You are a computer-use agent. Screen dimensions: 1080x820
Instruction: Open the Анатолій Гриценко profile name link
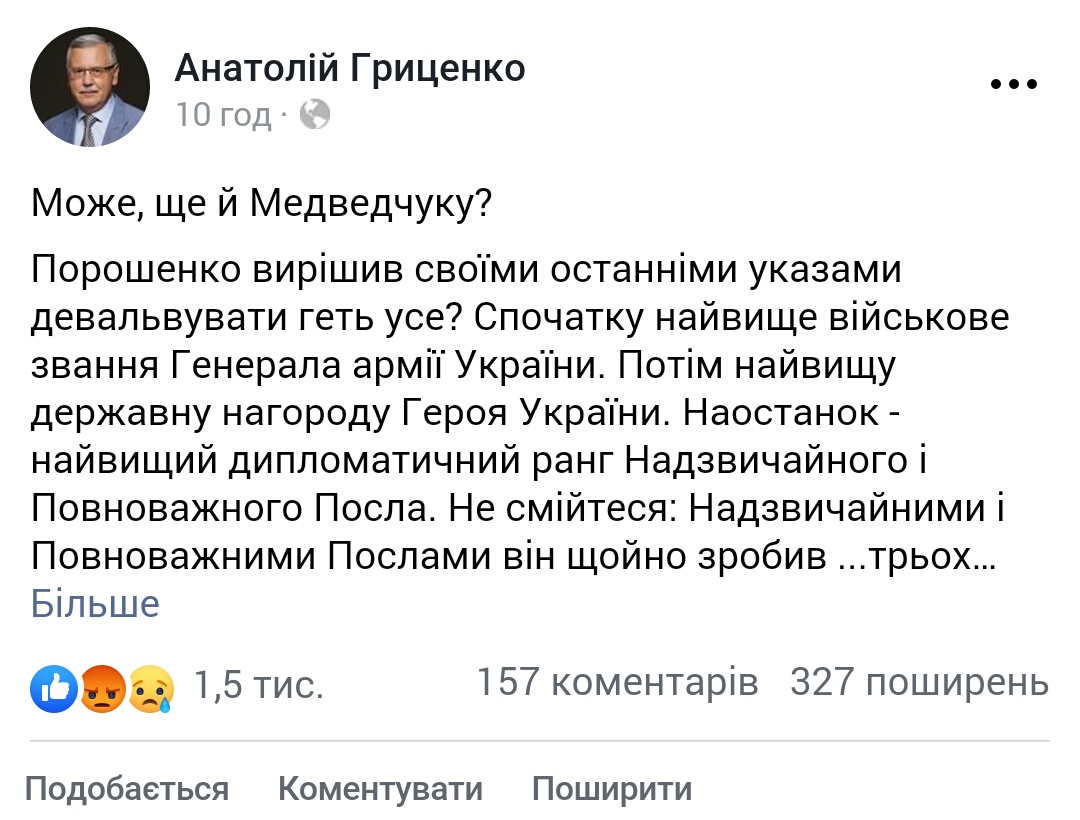(x=350, y=68)
